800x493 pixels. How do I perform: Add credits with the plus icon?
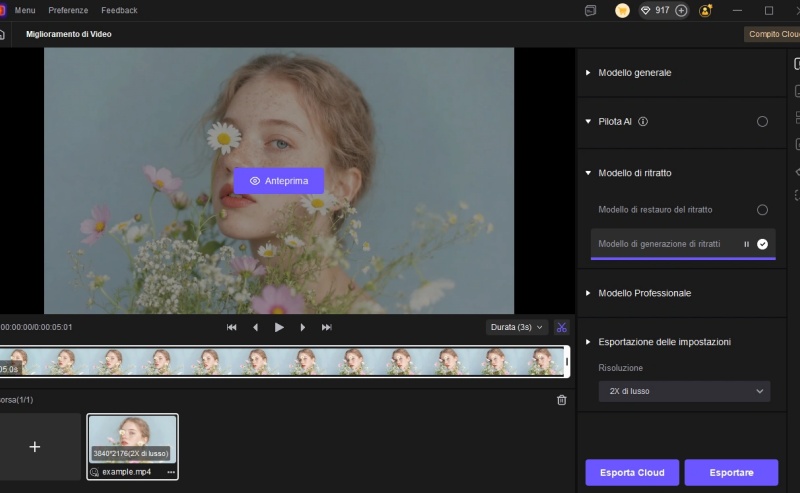(681, 10)
